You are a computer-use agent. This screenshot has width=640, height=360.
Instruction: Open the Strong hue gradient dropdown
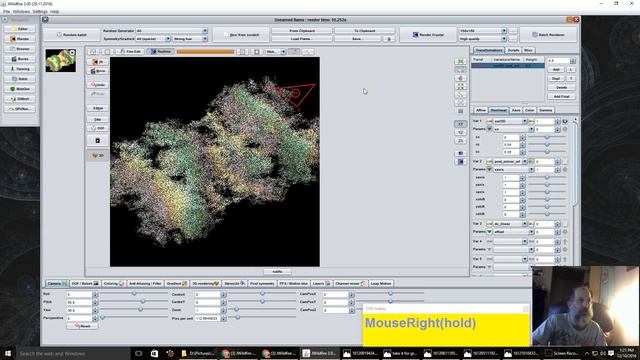pyautogui.click(x=190, y=39)
